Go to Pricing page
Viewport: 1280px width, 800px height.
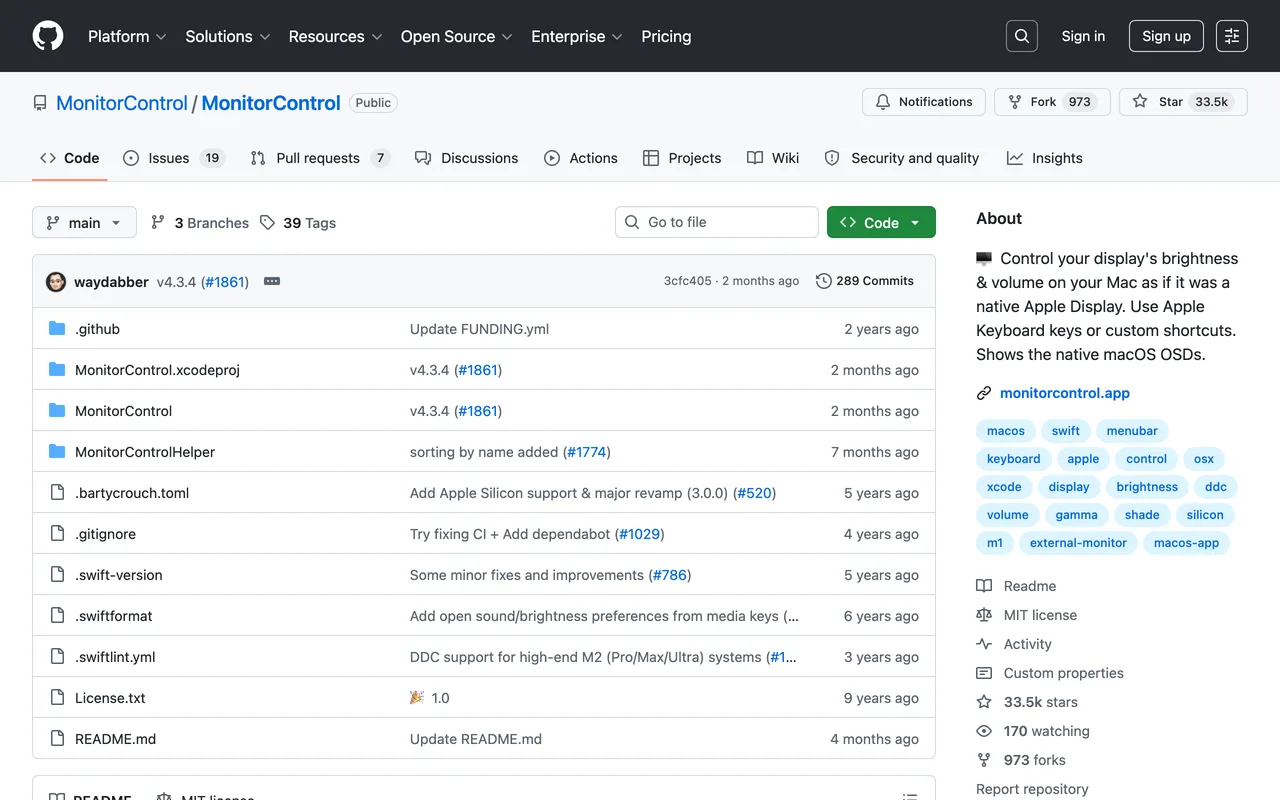(x=666, y=36)
